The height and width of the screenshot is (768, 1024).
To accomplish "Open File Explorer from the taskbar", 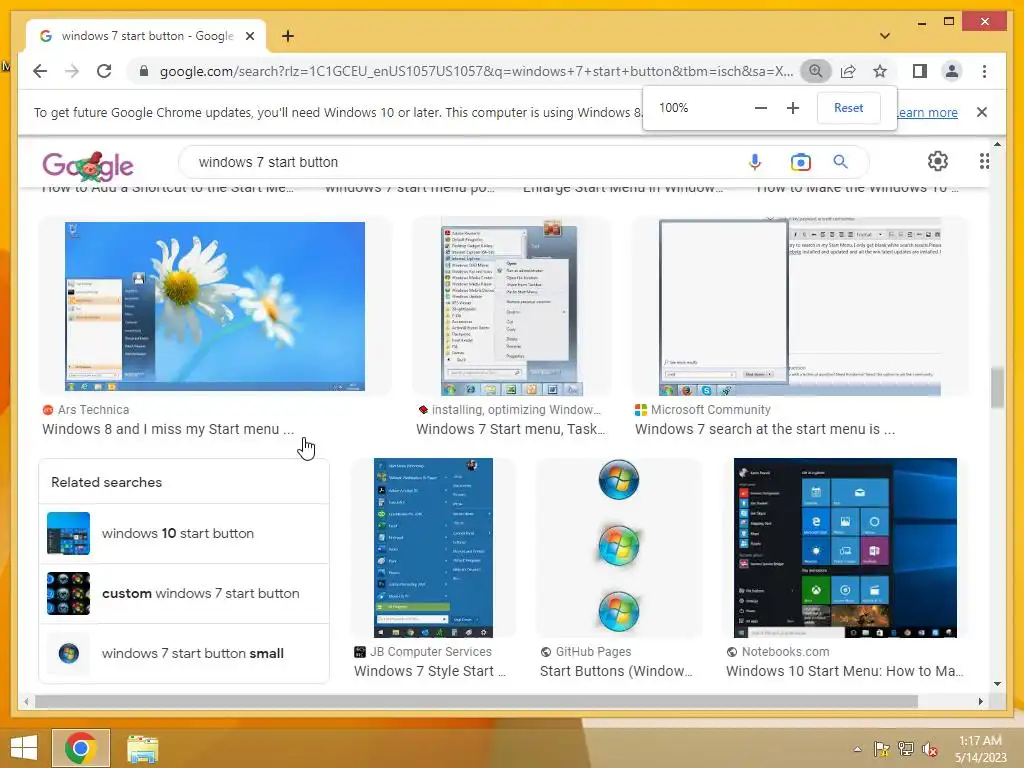I will (142, 749).
